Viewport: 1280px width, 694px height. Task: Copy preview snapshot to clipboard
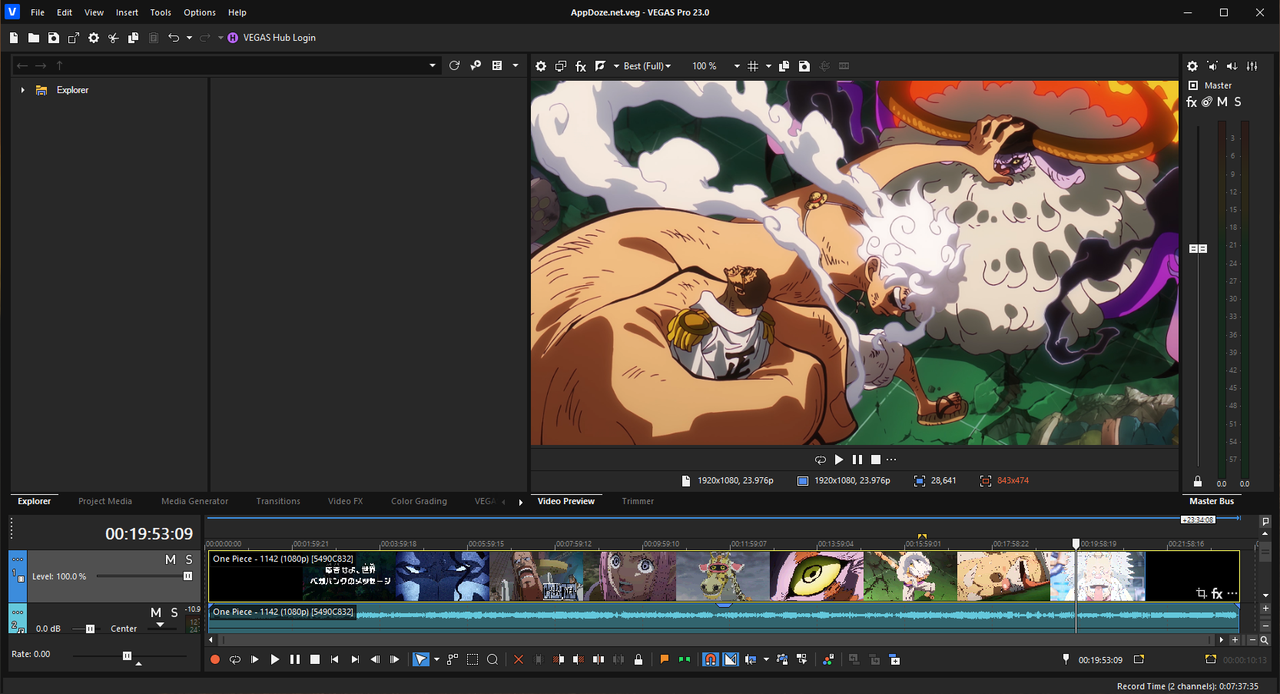pyautogui.click(x=784, y=66)
